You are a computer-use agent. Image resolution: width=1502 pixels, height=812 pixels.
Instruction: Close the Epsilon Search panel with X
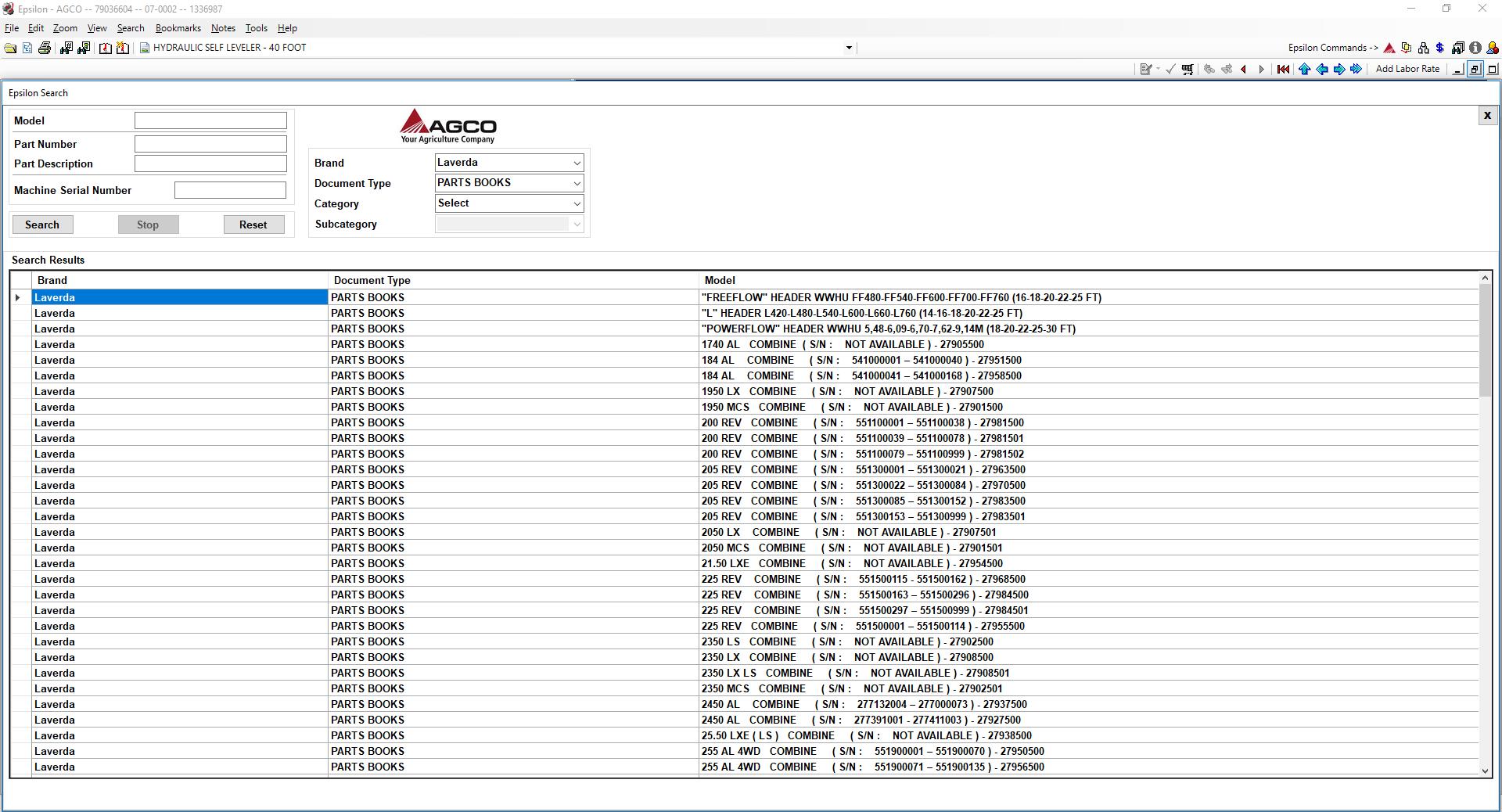(1487, 116)
